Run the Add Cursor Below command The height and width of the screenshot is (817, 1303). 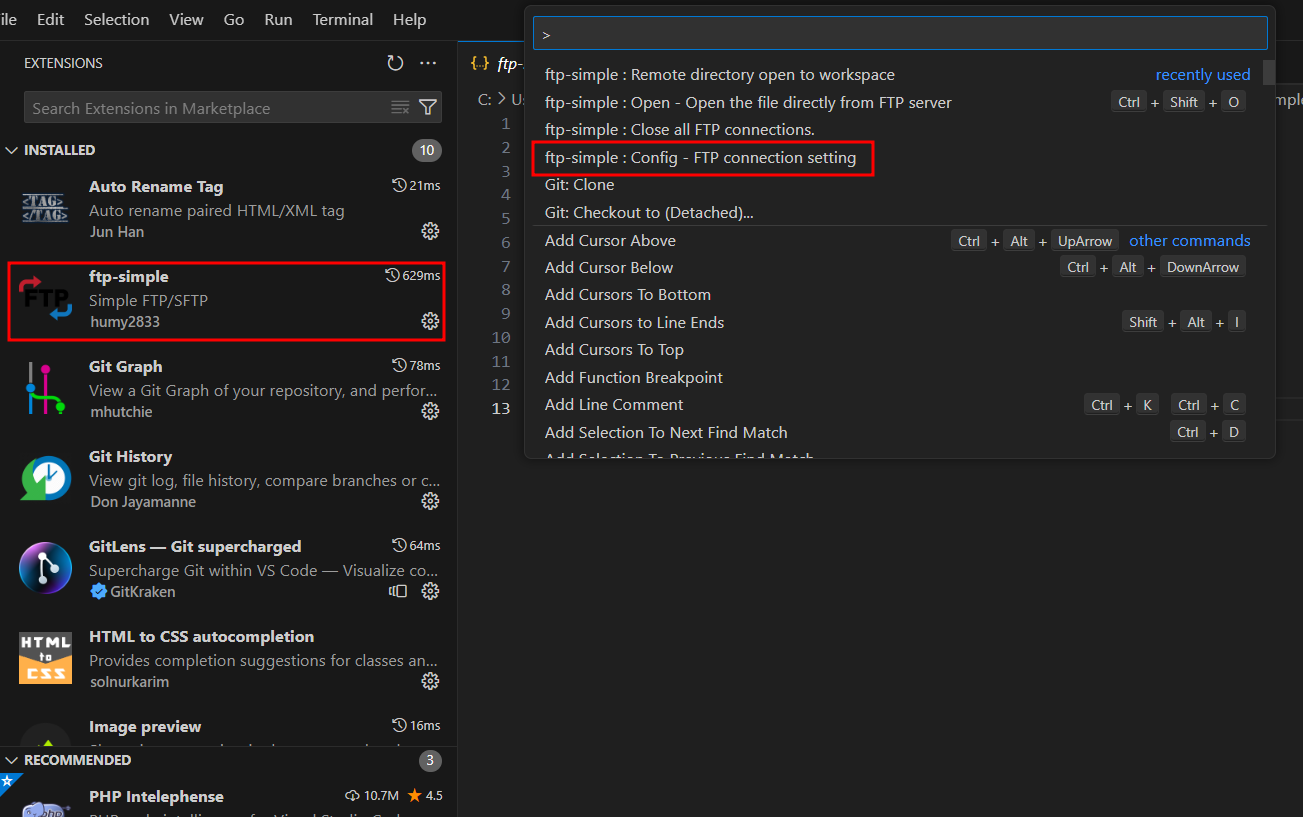point(900,267)
